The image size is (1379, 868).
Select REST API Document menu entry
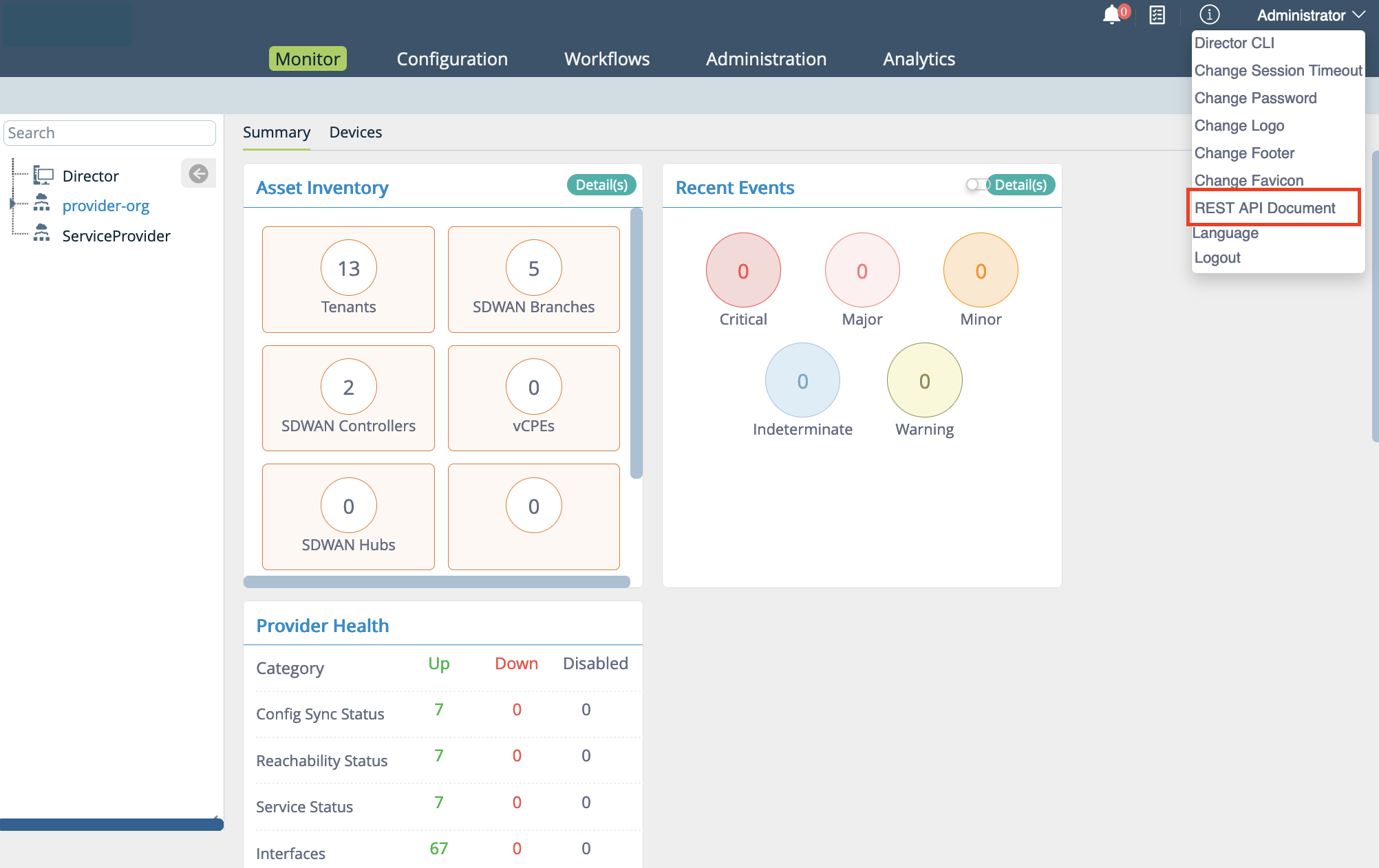1265,208
